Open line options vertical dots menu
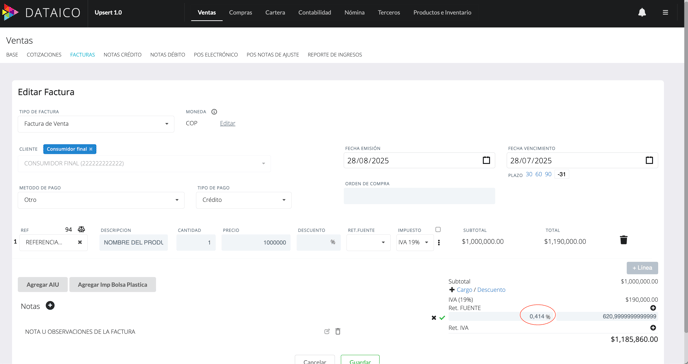The width and height of the screenshot is (688, 364). click(439, 243)
